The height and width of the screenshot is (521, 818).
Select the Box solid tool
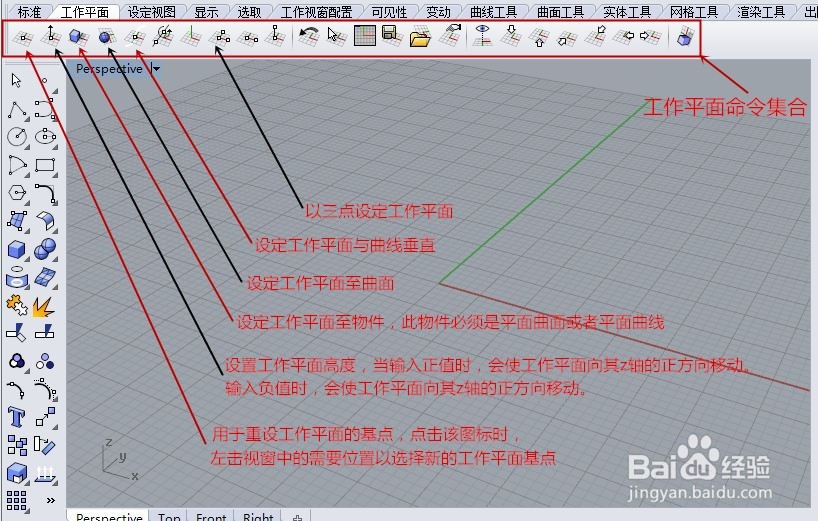click(17, 249)
